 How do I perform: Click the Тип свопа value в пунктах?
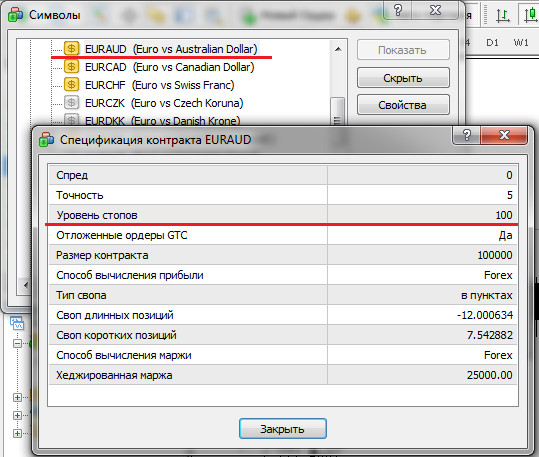(487, 295)
